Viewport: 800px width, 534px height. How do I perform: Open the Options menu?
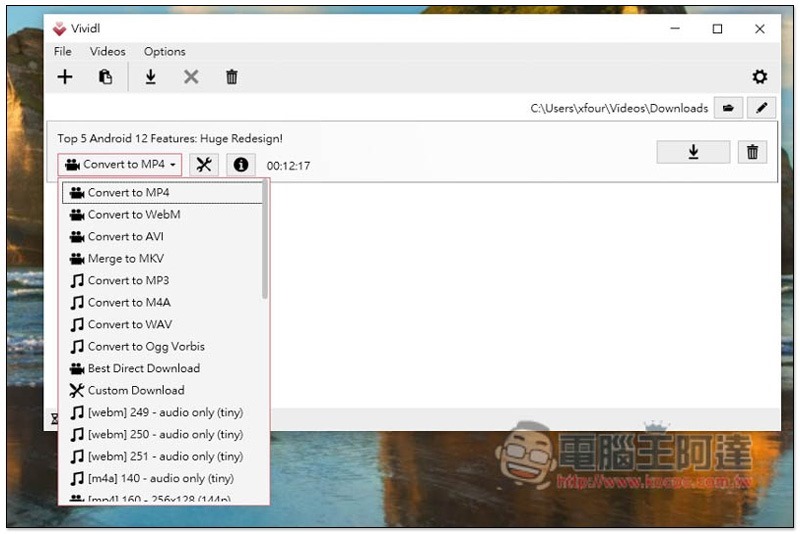[x=165, y=51]
